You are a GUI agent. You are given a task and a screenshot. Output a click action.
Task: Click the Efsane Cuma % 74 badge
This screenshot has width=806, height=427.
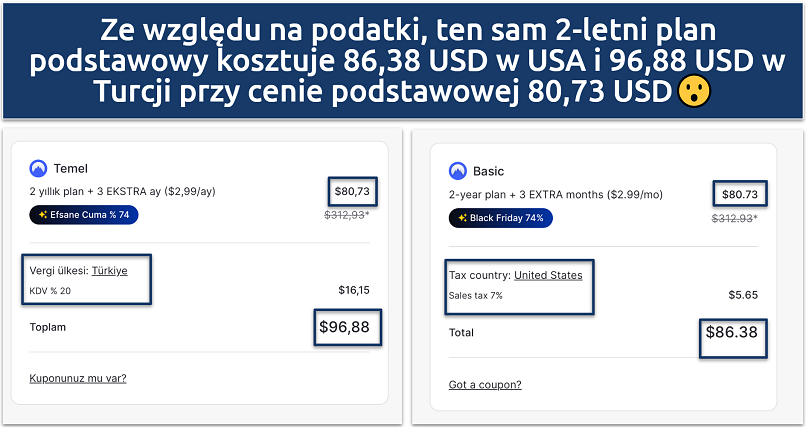tap(84, 214)
